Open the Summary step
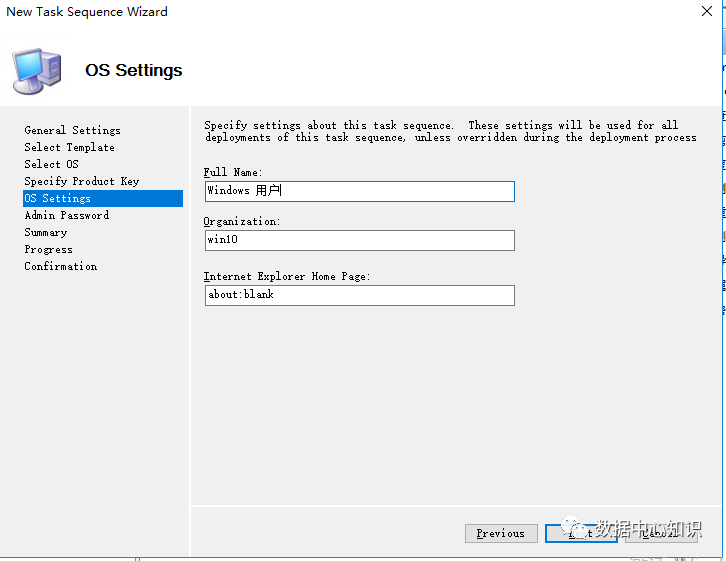 point(45,232)
